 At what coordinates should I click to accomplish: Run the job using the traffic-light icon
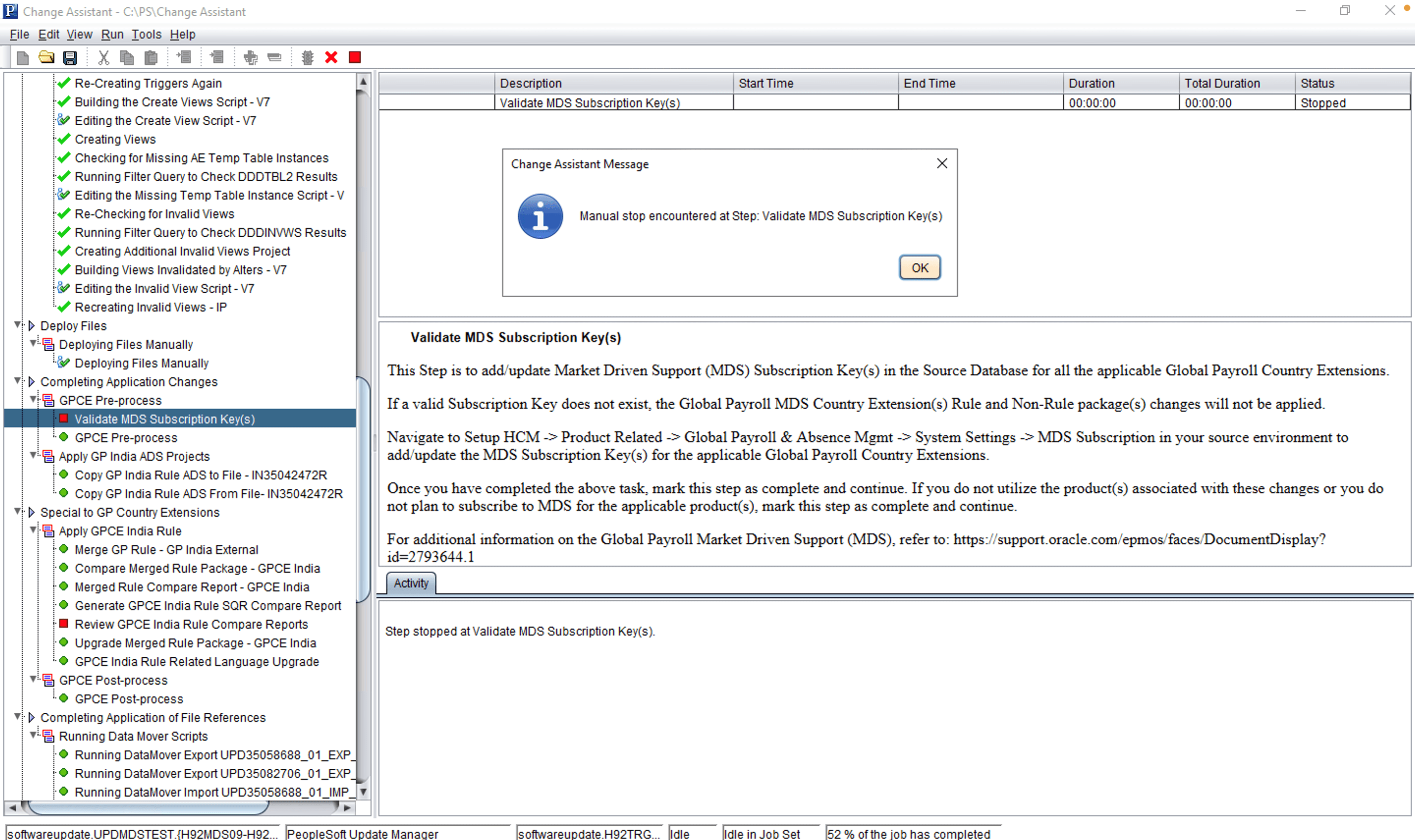click(308, 57)
